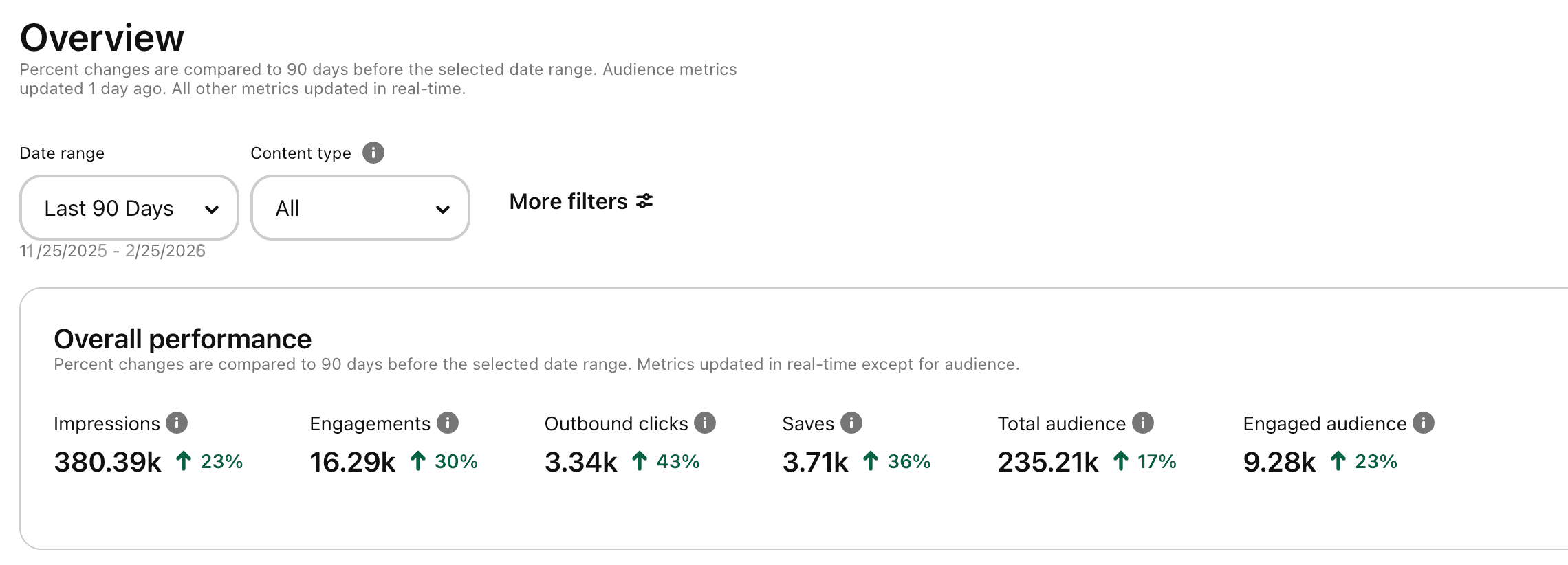Screen dimensions: 1568x565
Task: Click the Total audience info icon
Action: 1143,423
